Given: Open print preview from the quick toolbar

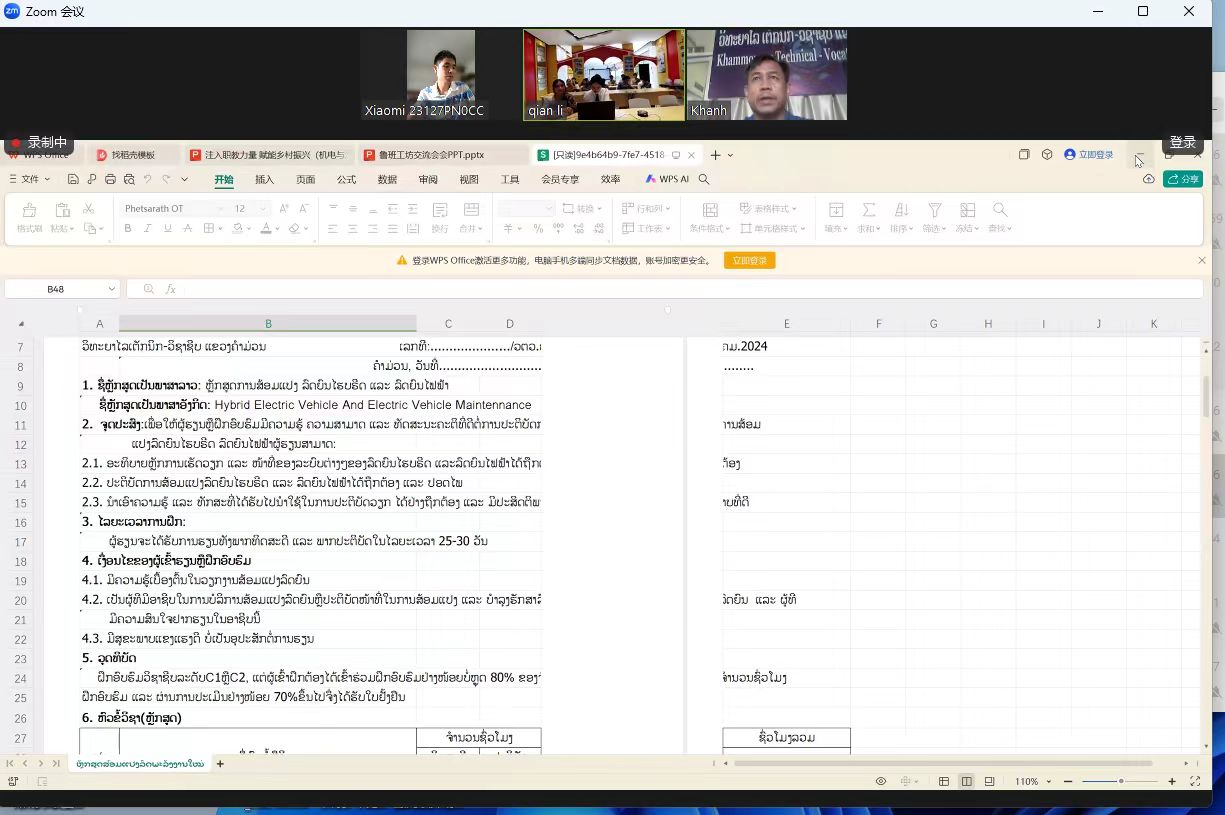Looking at the screenshot, I should [128, 180].
